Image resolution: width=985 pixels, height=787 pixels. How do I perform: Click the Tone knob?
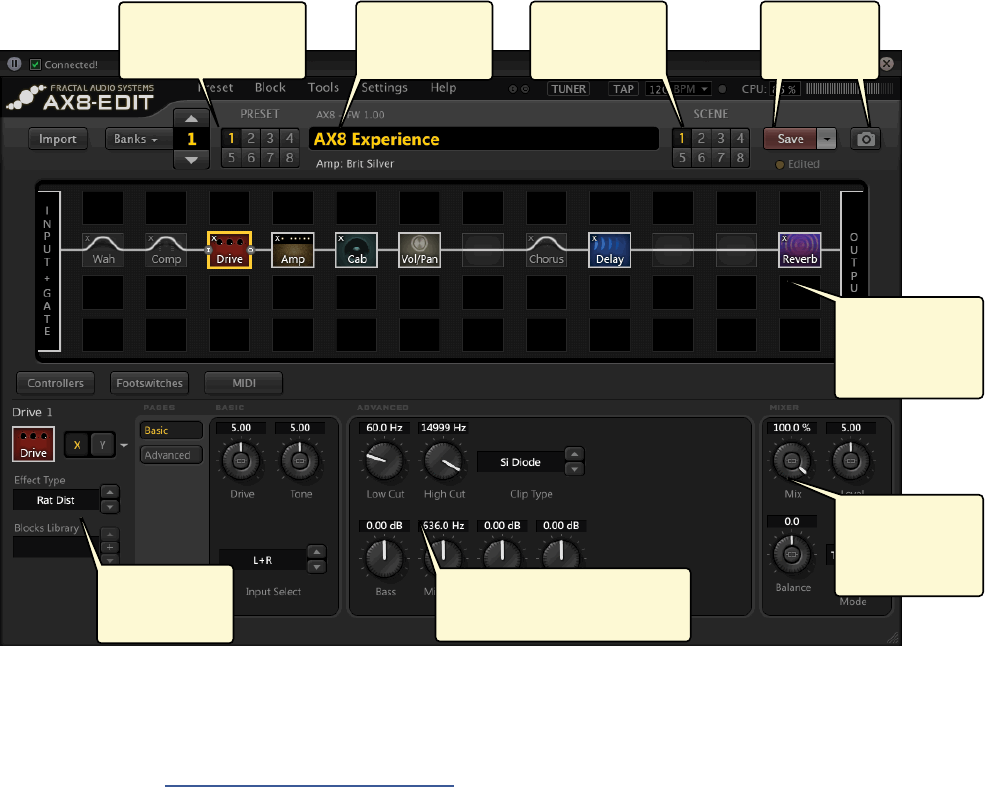tap(300, 460)
